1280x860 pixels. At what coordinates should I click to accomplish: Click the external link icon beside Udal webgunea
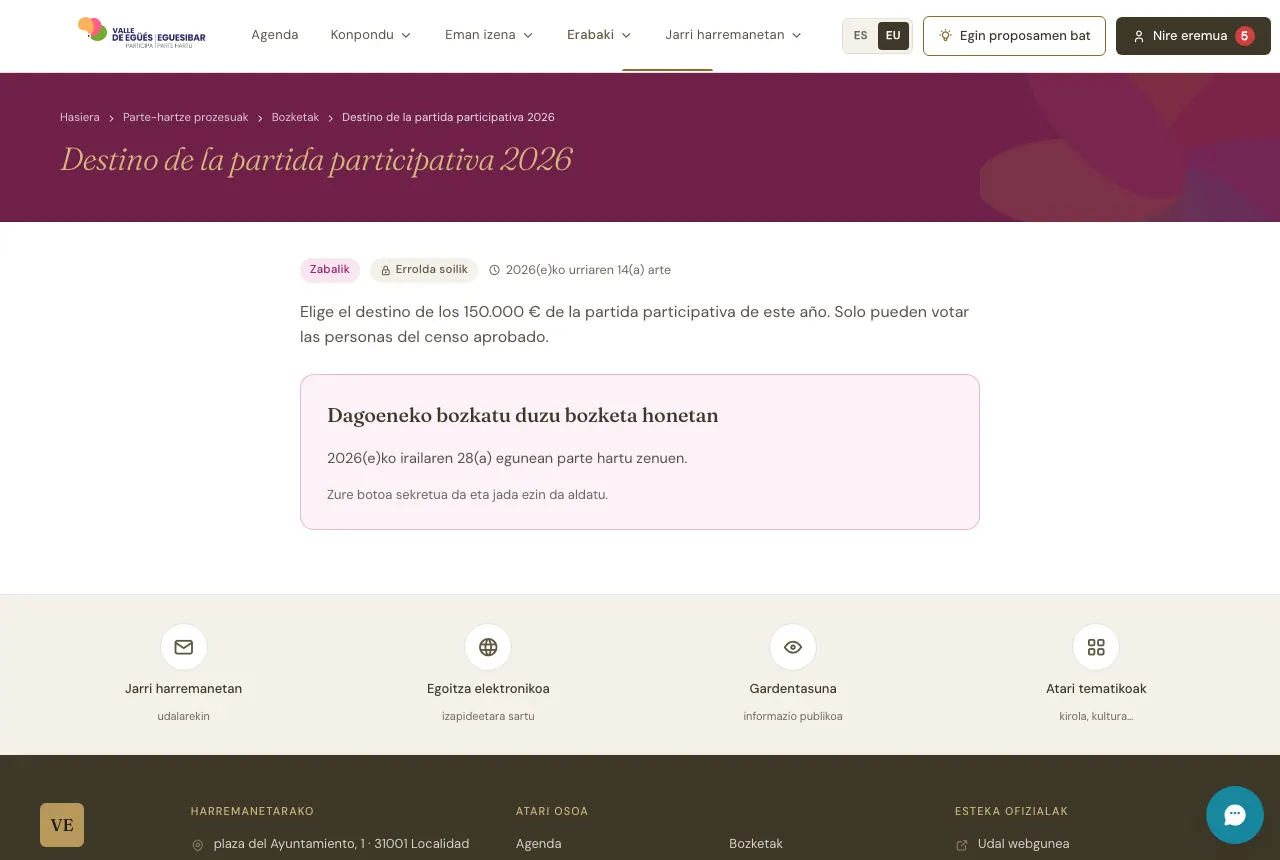(x=962, y=845)
